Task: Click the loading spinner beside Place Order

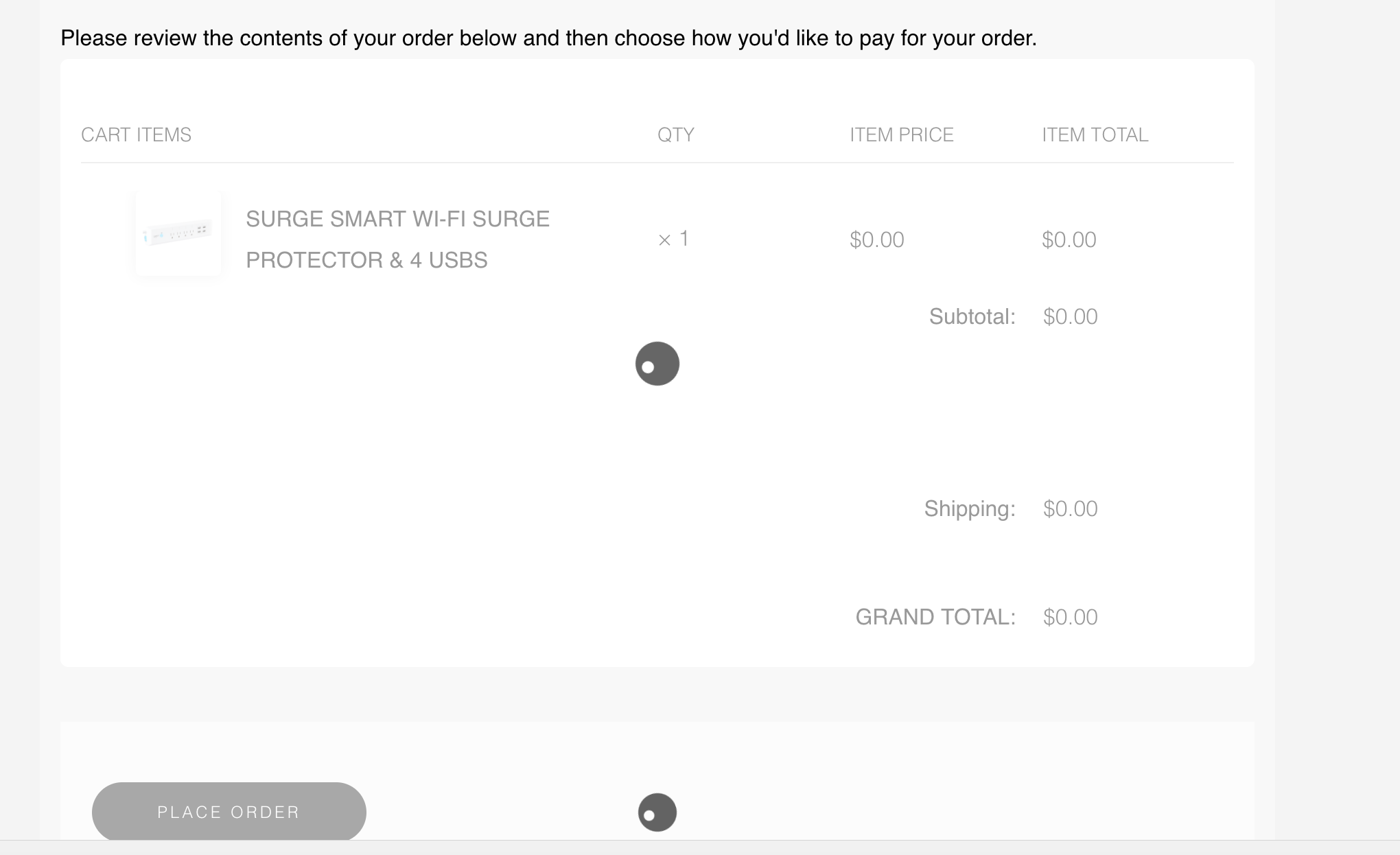Action: click(657, 812)
